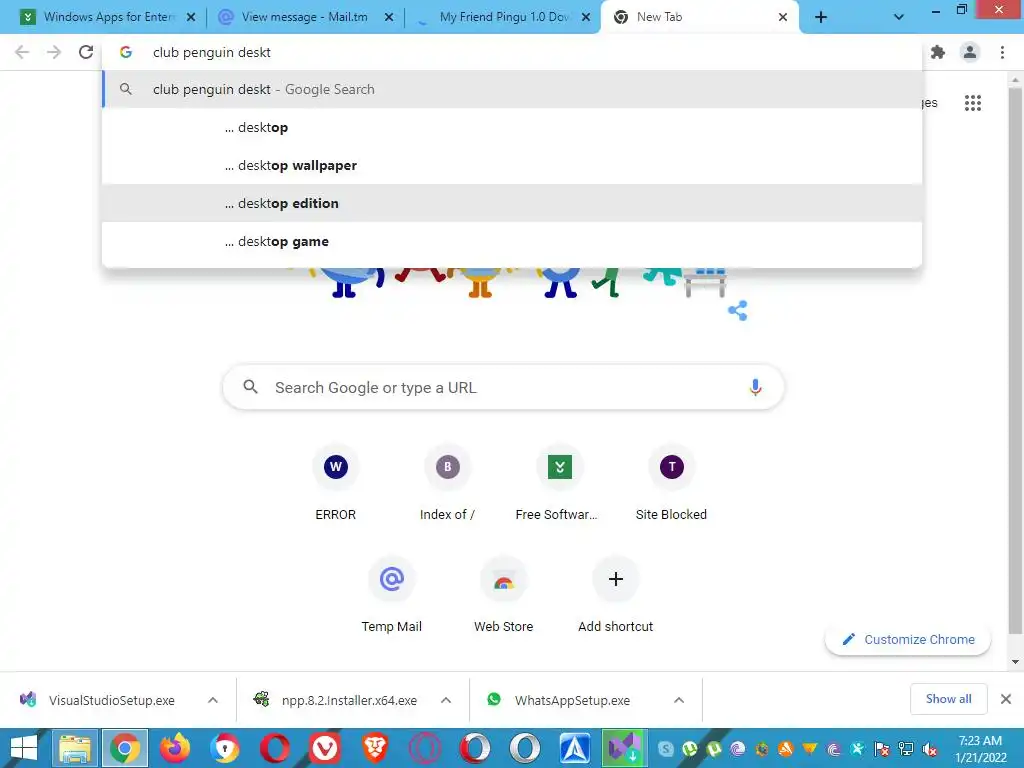
Task: Click the muted volume tray icon
Action: (930, 749)
